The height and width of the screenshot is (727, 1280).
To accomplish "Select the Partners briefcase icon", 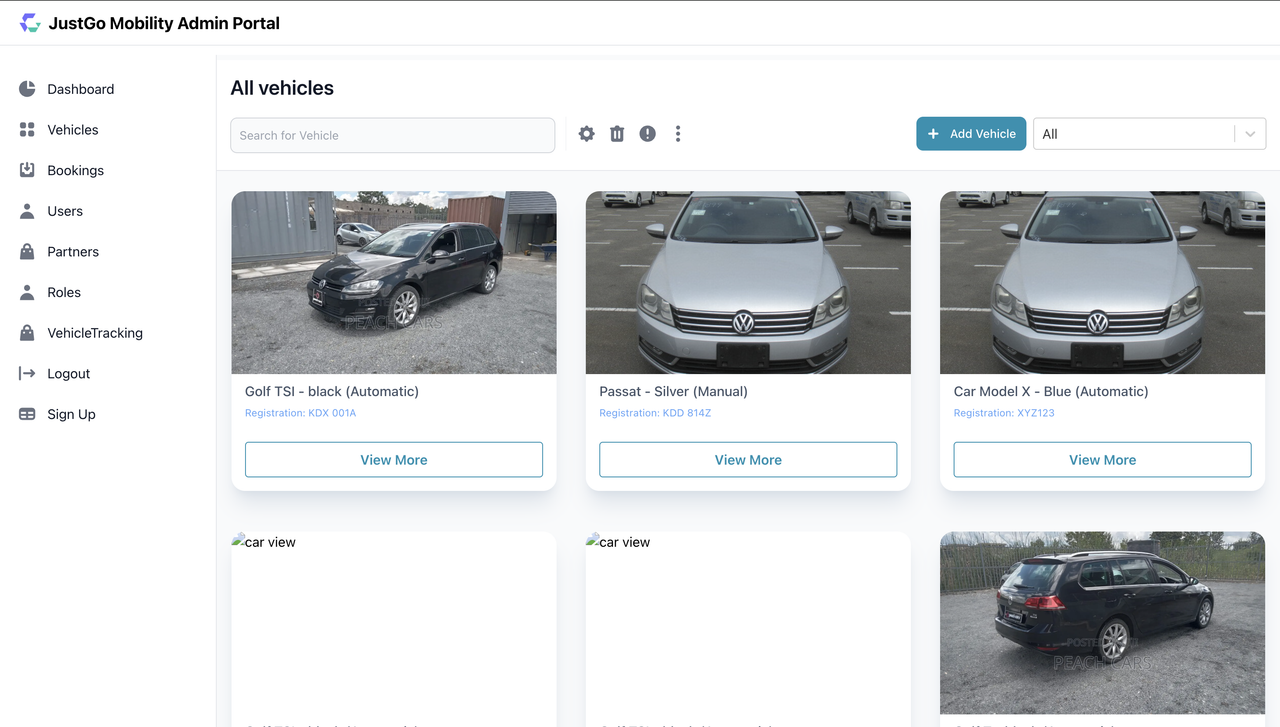I will pos(26,251).
